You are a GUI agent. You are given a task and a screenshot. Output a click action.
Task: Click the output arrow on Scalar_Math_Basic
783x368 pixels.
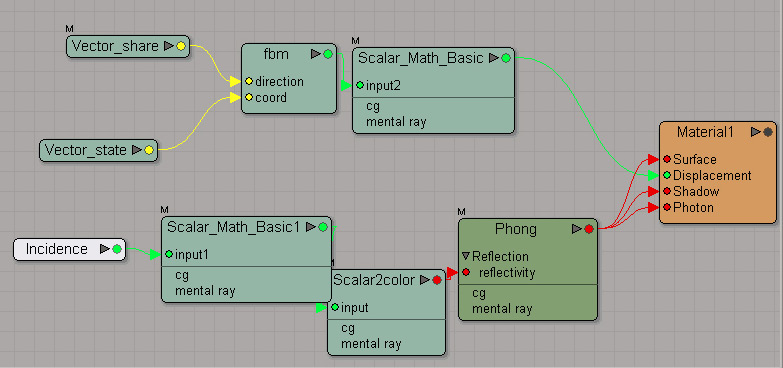[x=494, y=58]
